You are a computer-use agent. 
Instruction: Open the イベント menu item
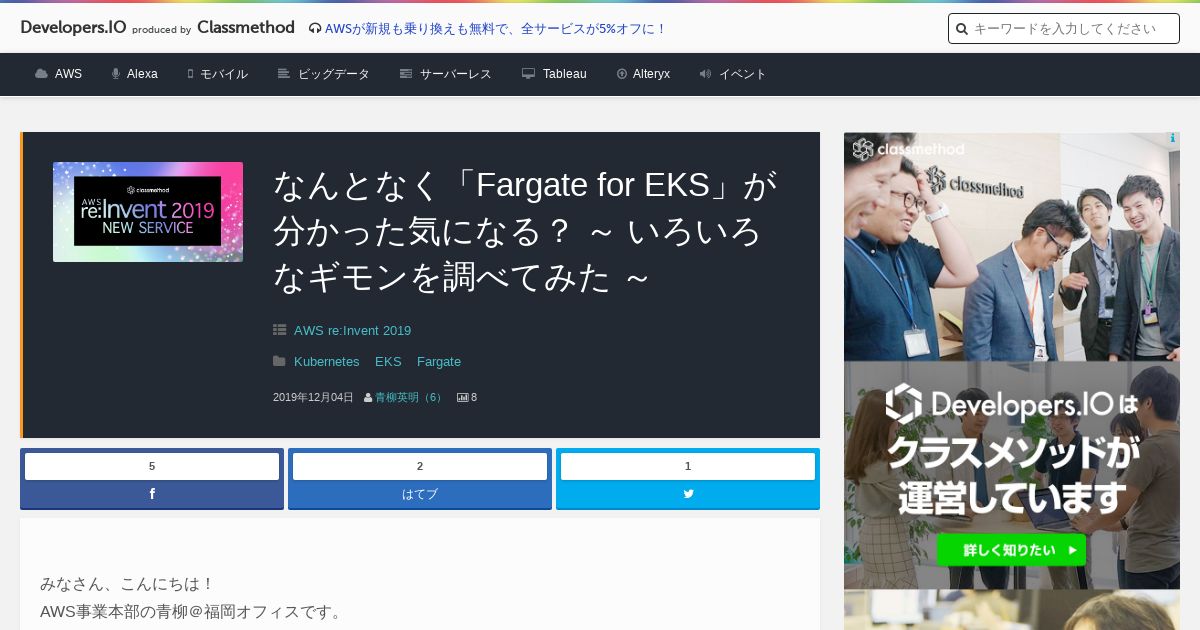743,74
